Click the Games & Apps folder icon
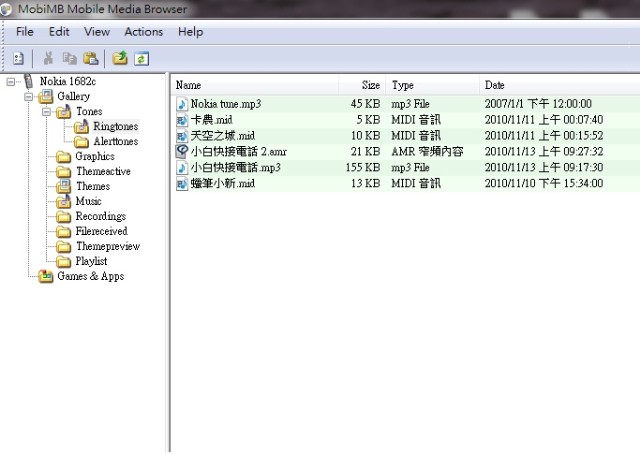This screenshot has height=454, width=640. point(46,276)
